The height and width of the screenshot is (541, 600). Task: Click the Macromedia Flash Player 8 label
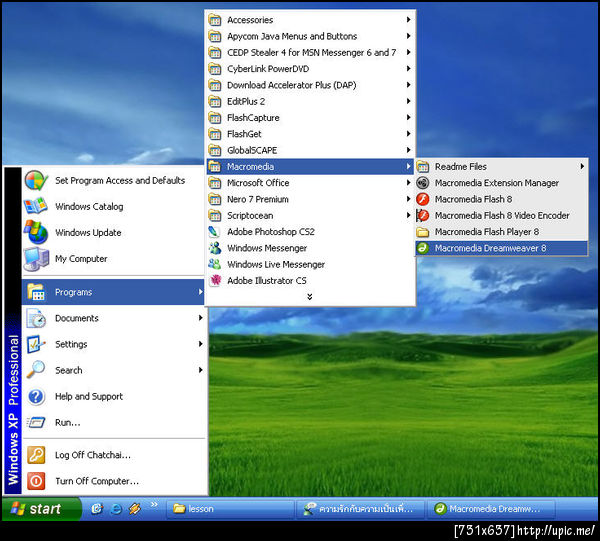click(487, 232)
